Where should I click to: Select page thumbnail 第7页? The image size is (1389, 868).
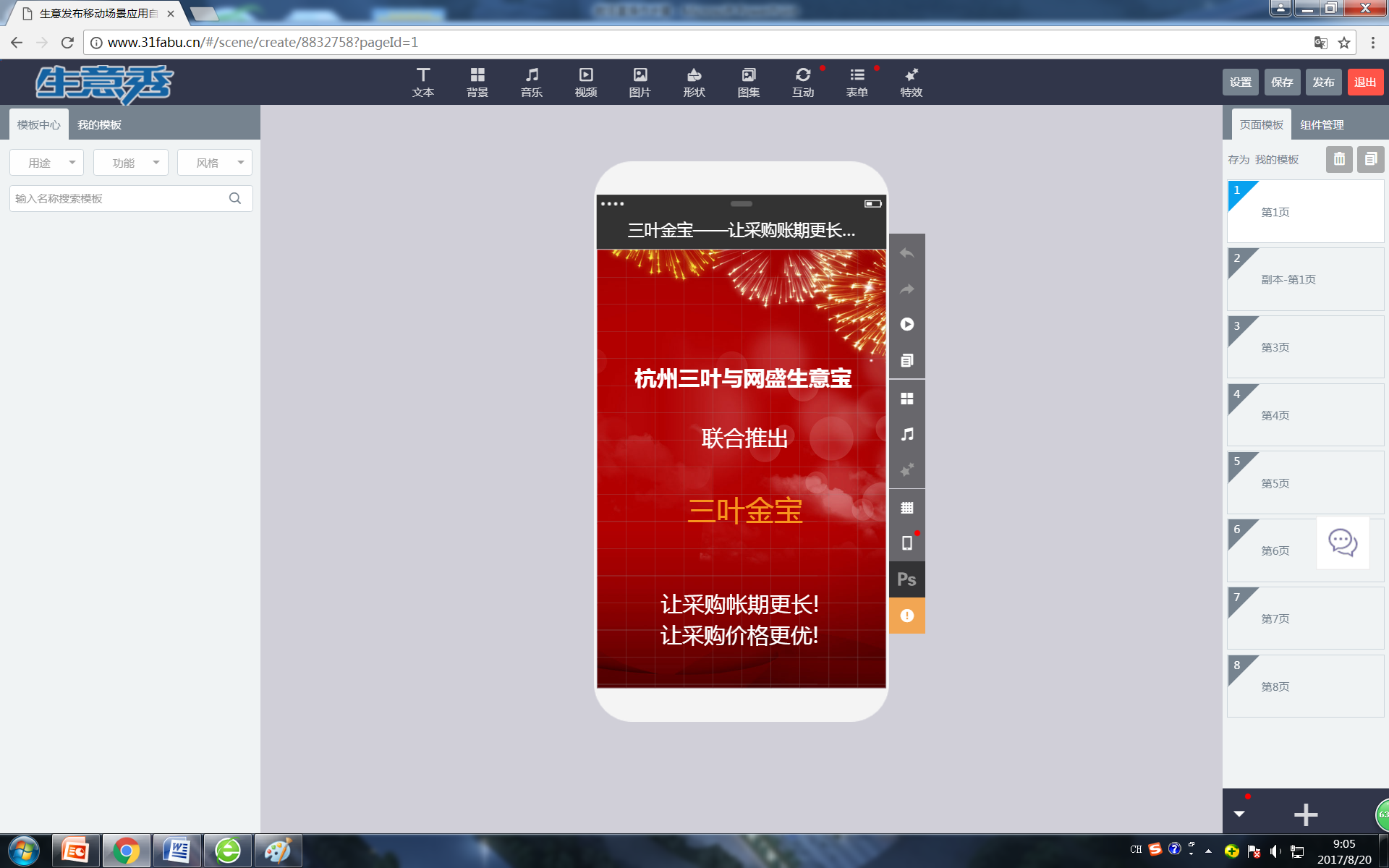click(1306, 618)
